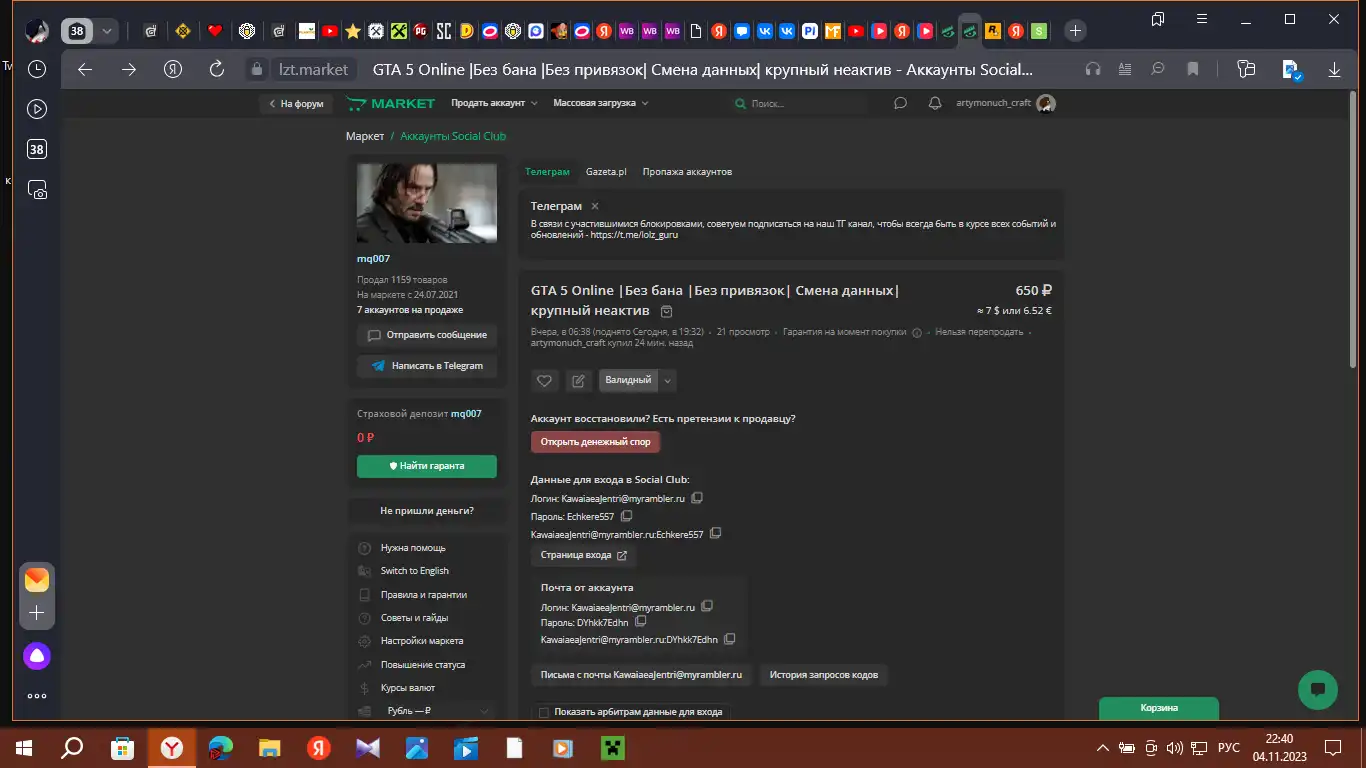Open 'История запросов кодов' button
The width and height of the screenshot is (1366, 768).
coord(824,675)
